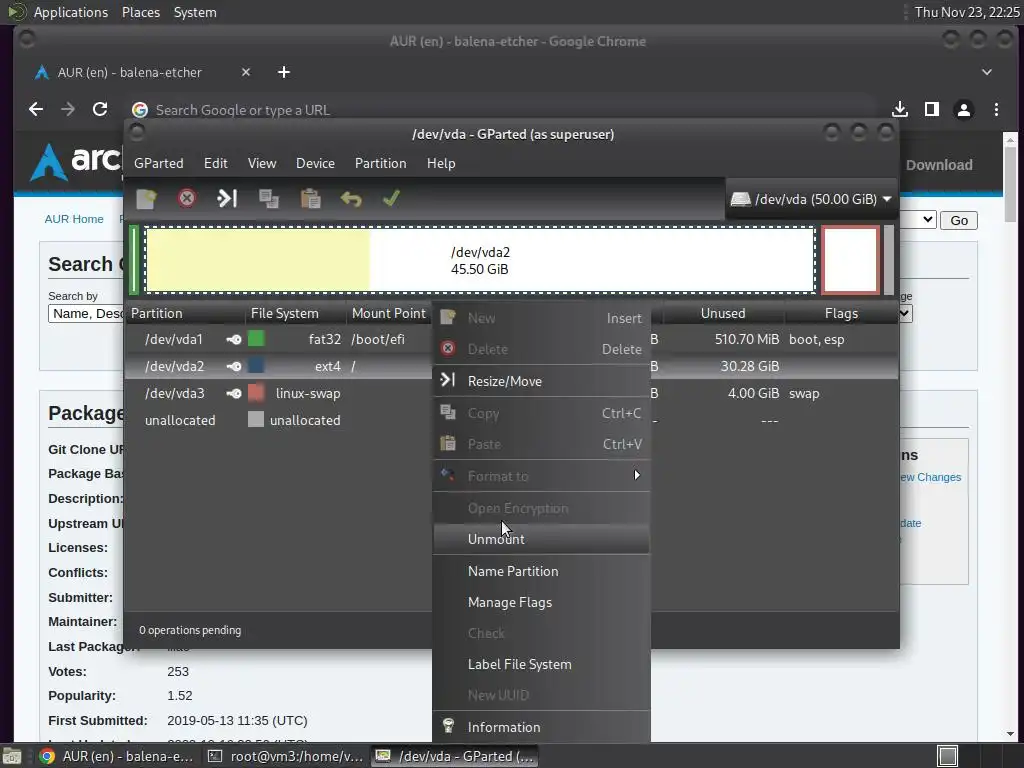This screenshot has width=1024, height=768.
Task: Open the /dev/vda device selector dropdown
Action: click(x=812, y=199)
